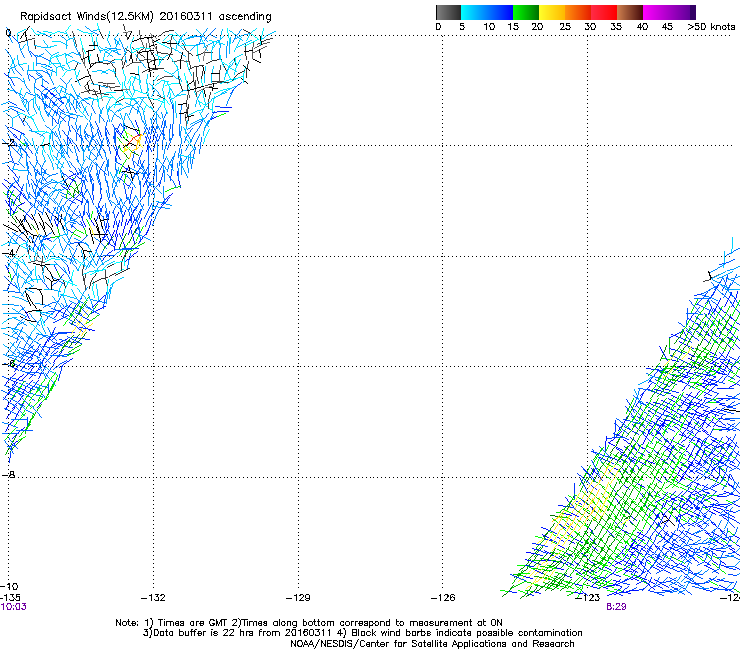Click the 'Data buffer is 22 hrs' note
The height and width of the screenshot is (650, 740).
[362, 633]
